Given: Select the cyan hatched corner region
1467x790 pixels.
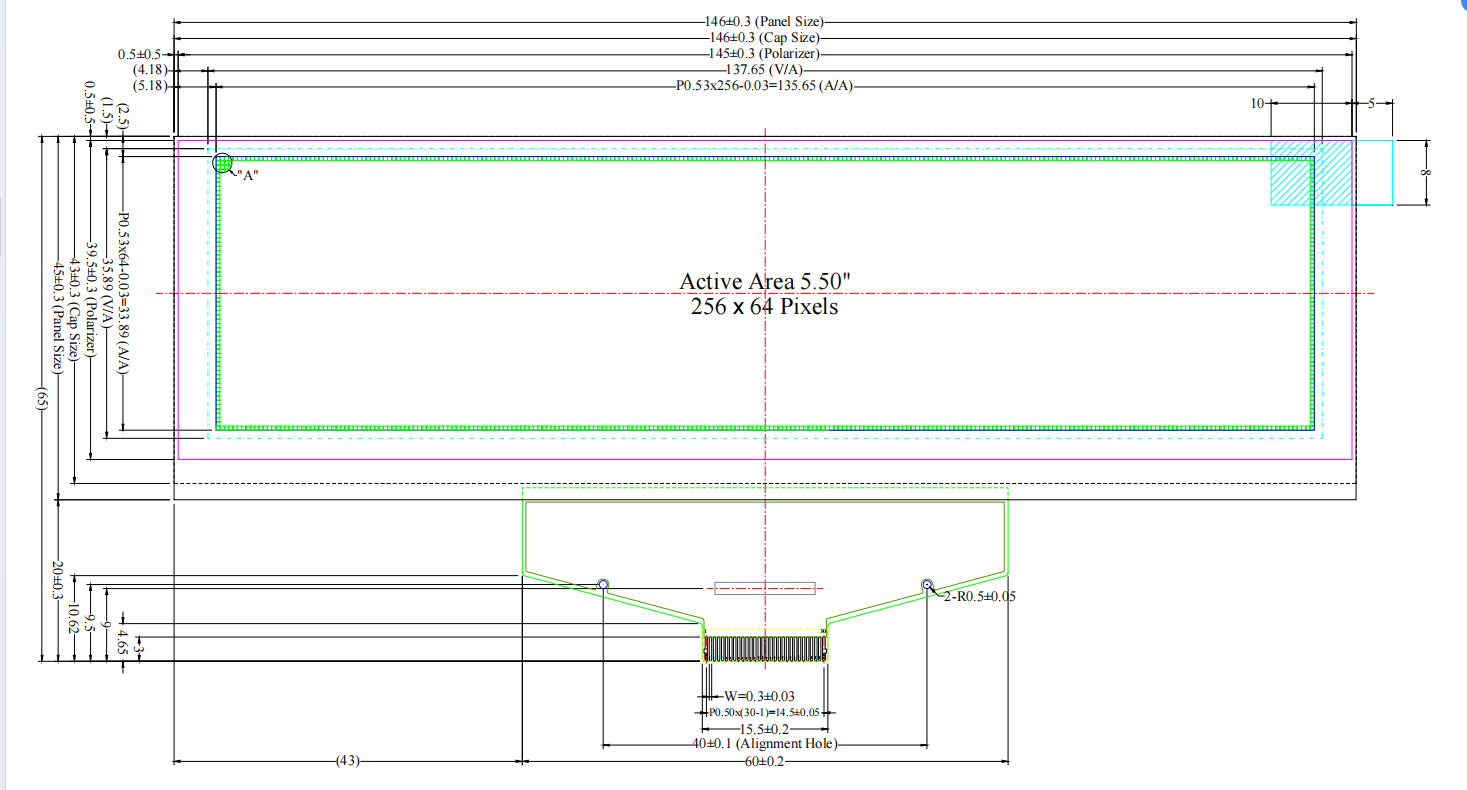Looking at the screenshot, I should click(x=1310, y=172).
